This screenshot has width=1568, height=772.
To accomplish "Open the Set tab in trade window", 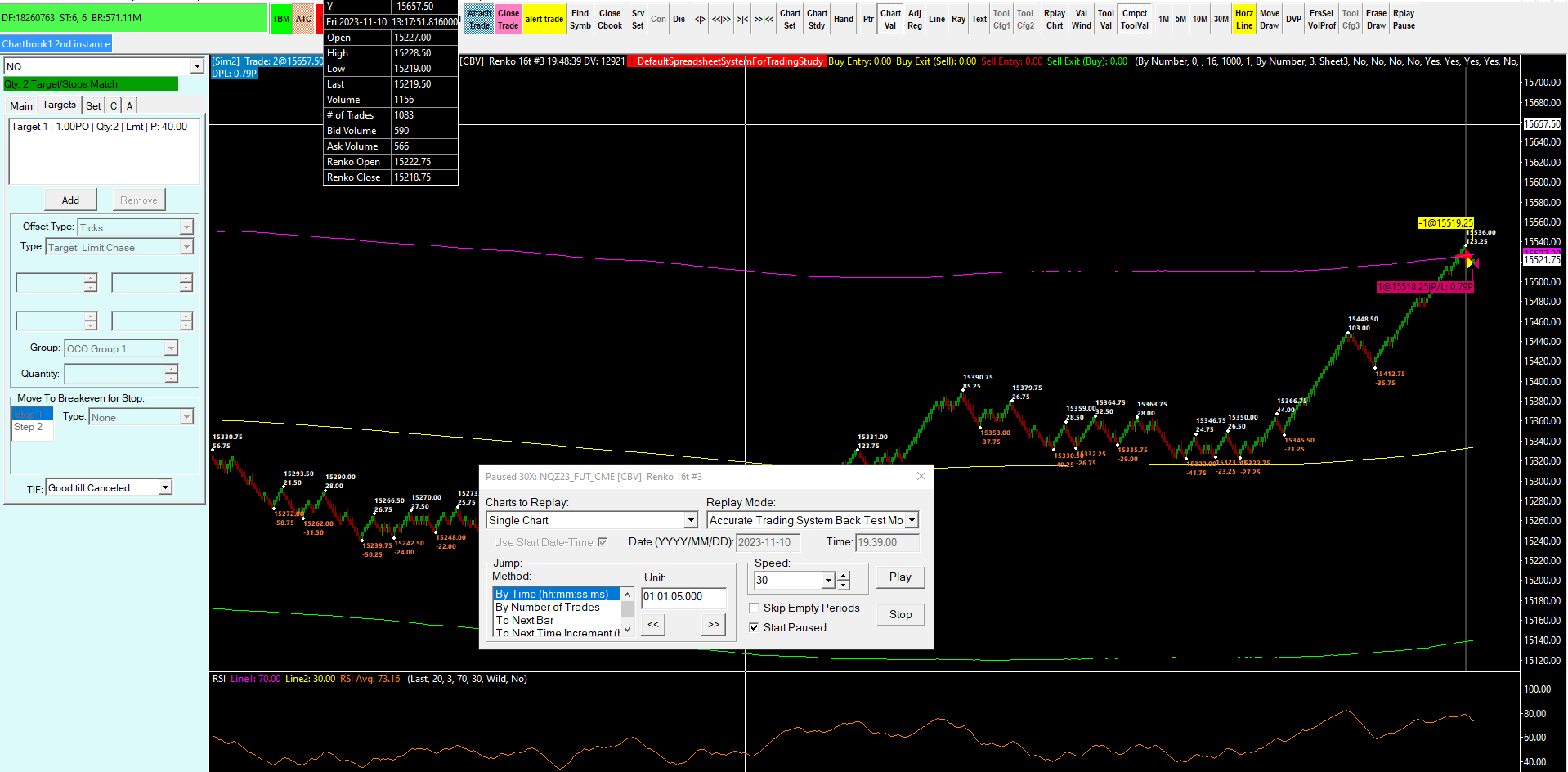I will [93, 105].
